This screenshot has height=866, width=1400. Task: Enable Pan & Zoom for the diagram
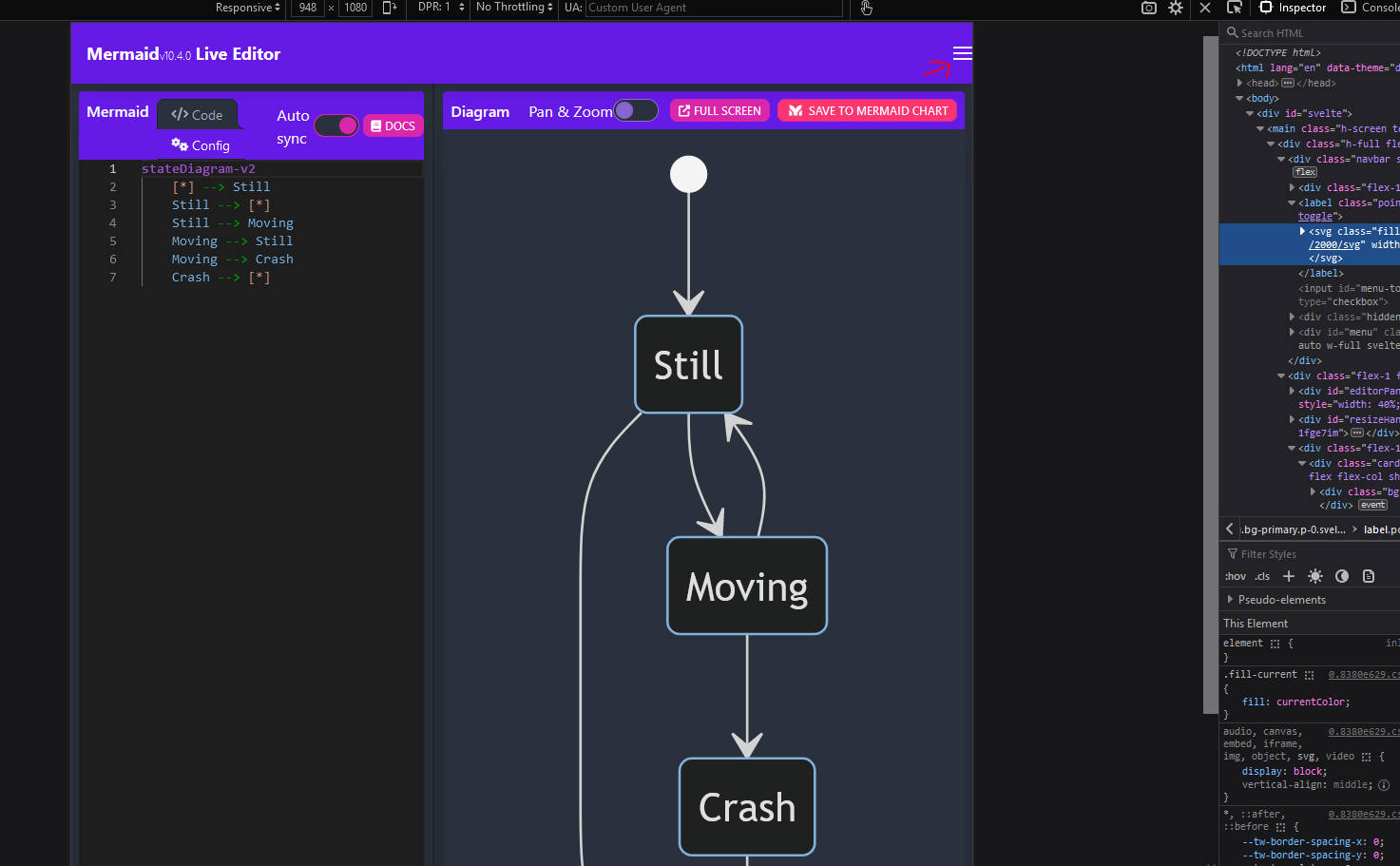point(636,110)
